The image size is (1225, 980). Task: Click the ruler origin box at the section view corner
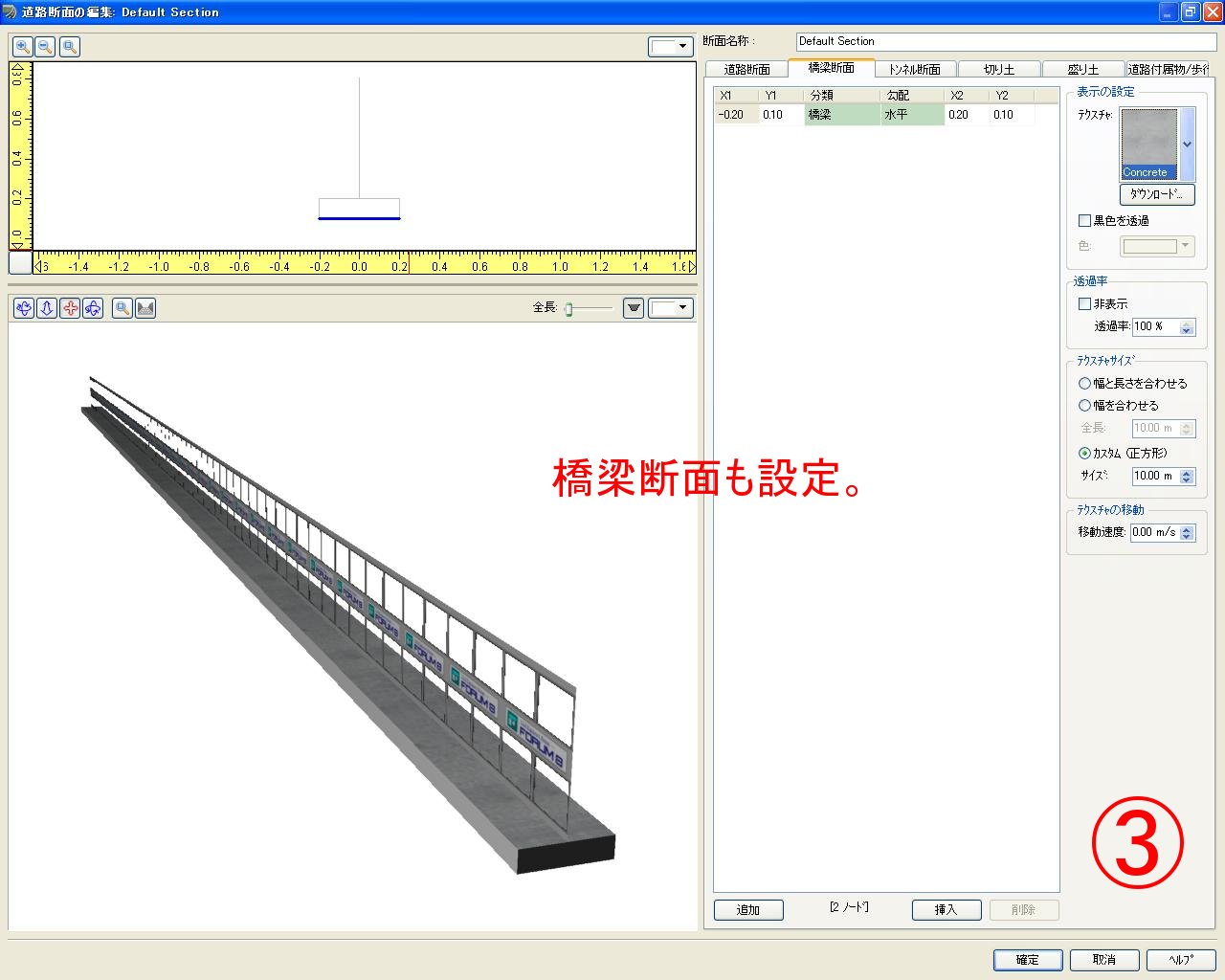pyautogui.click(x=20, y=263)
